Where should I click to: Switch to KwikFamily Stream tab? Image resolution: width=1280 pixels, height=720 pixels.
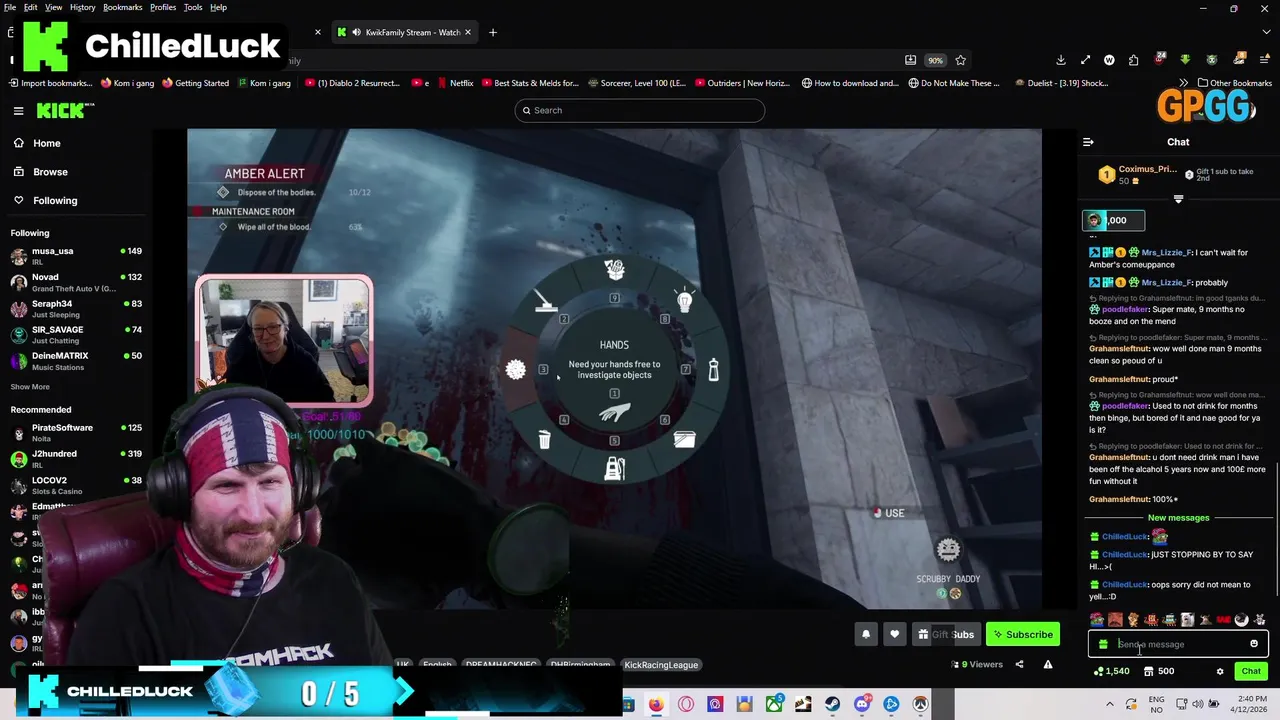point(404,32)
